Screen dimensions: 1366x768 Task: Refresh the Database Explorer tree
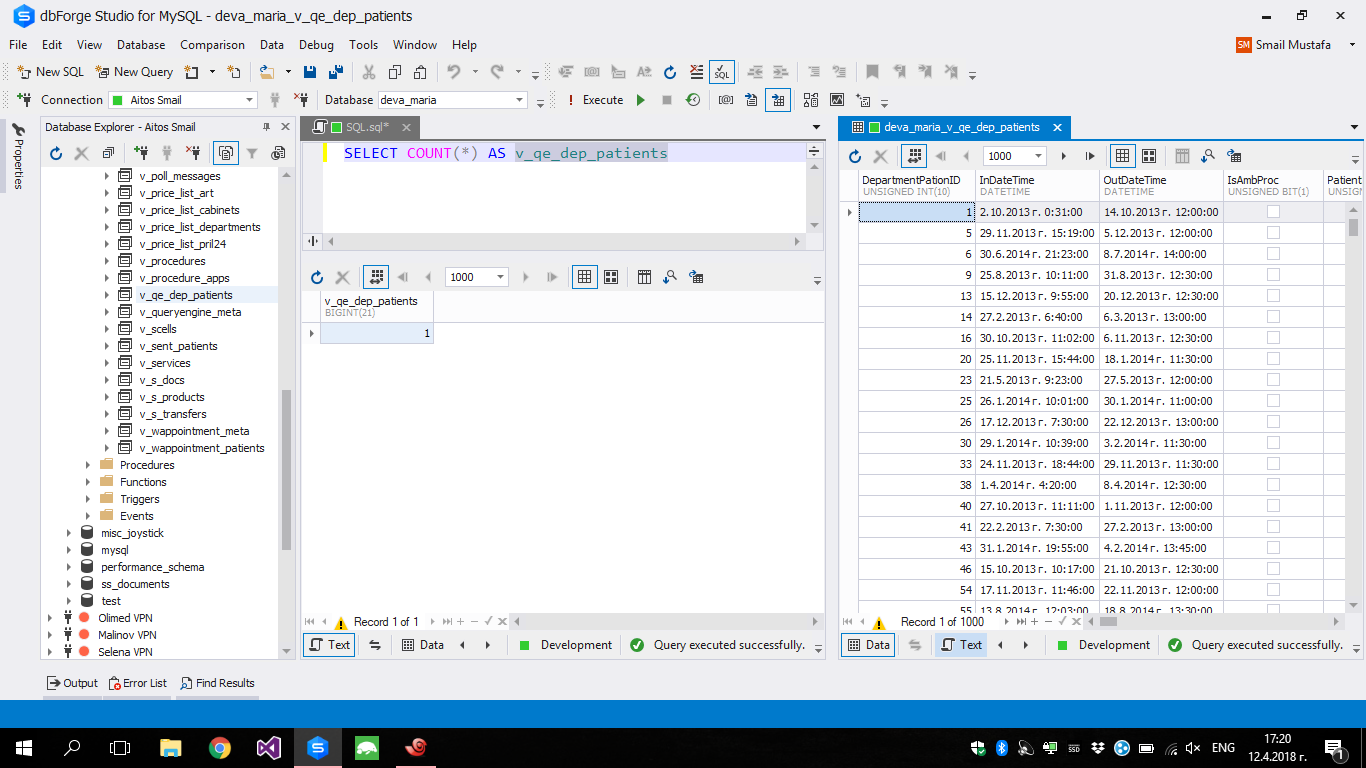point(56,153)
